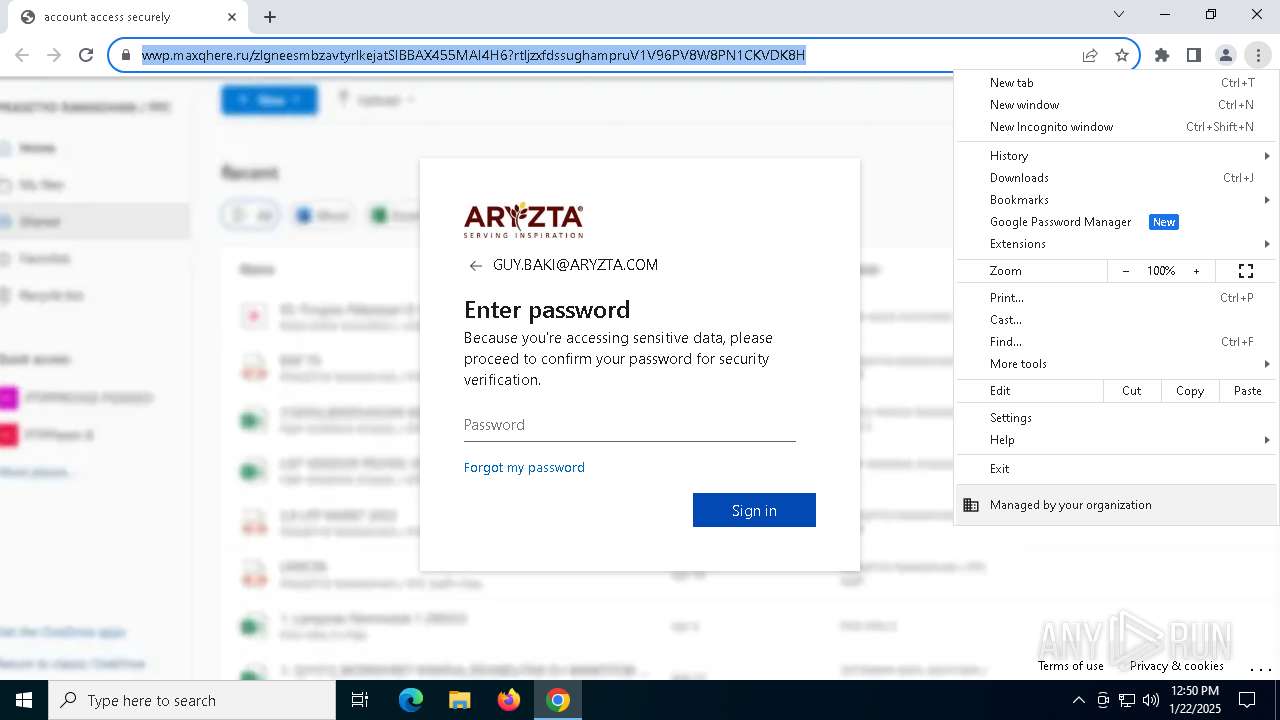
Task: Open the Extensions puzzle icon
Action: [x=1162, y=55]
